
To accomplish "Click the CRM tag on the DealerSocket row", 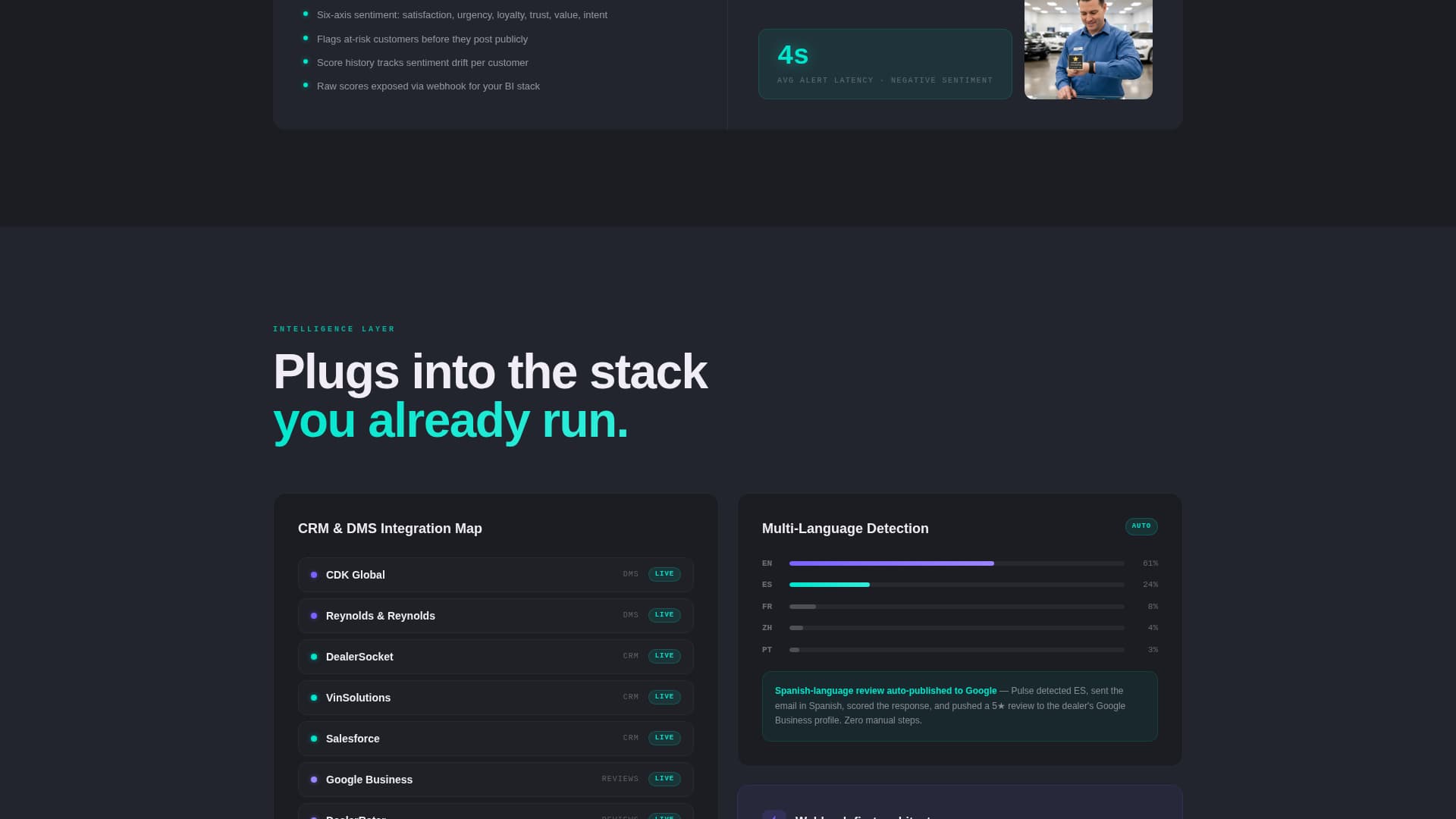I will pyautogui.click(x=631, y=656).
